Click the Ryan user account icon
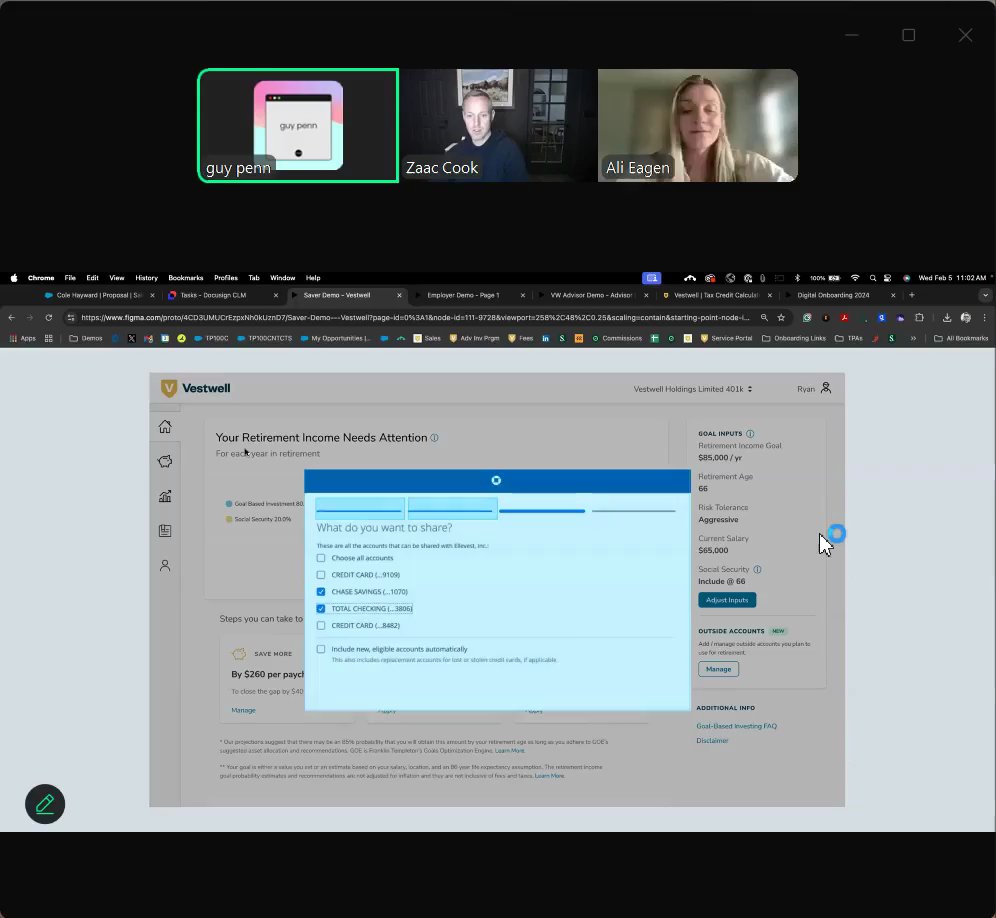Screen dimensions: 996x918 [x=826, y=388]
